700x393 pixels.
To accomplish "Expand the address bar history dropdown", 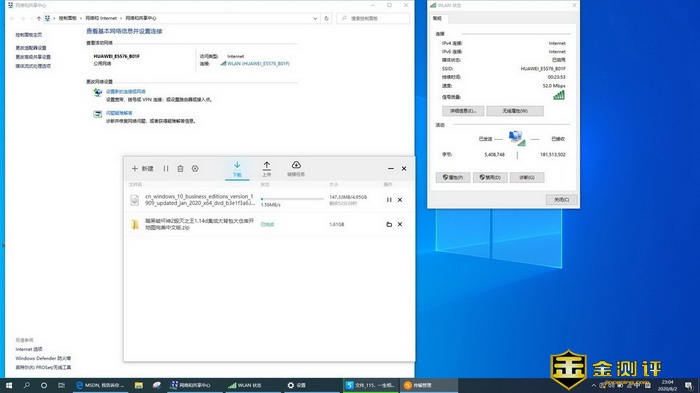I will tap(315, 18).
